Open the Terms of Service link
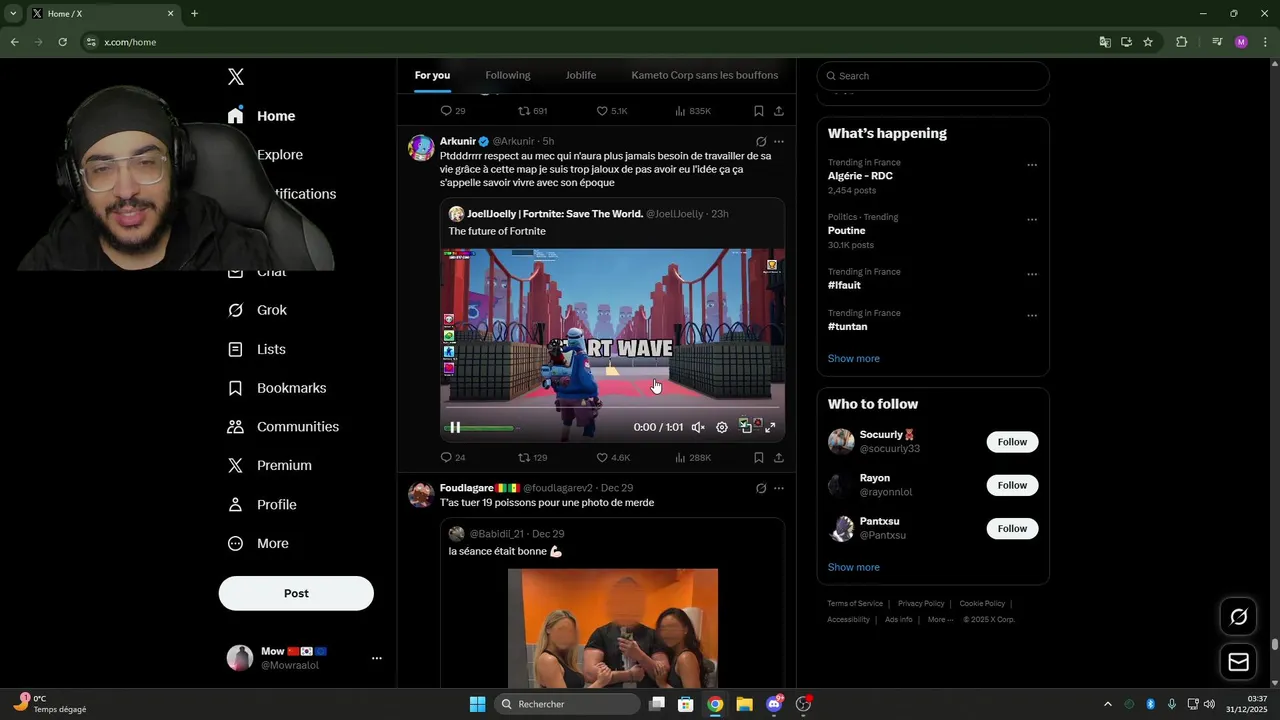Image resolution: width=1280 pixels, height=720 pixels. click(855, 603)
